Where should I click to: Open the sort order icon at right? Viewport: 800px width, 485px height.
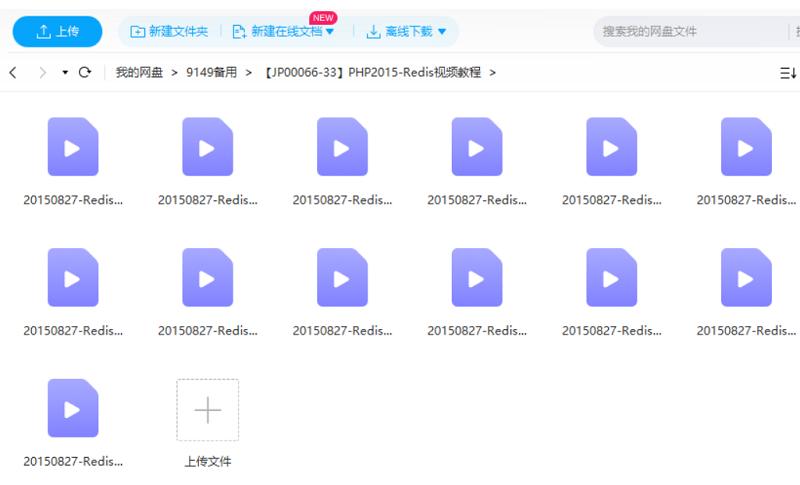pyautogui.click(x=788, y=73)
